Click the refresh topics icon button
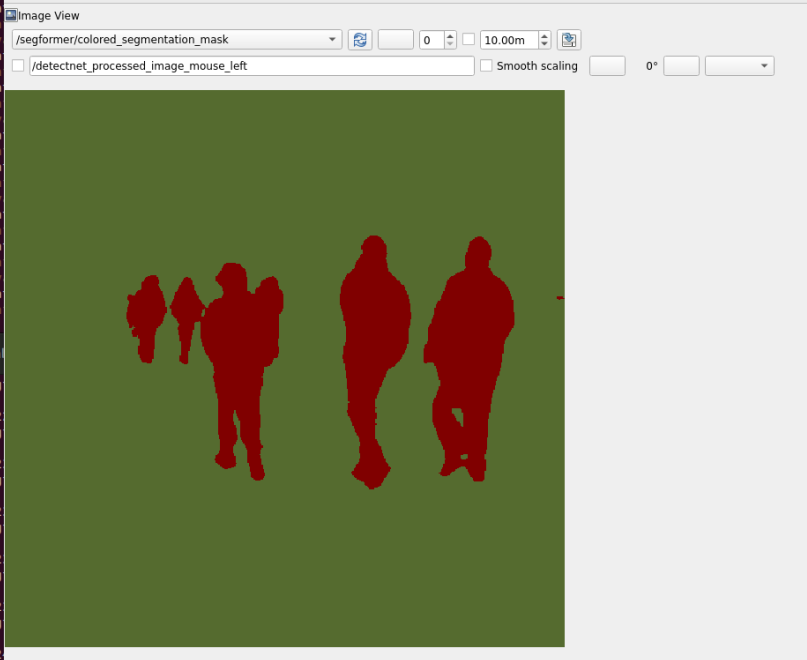Screen dimensions: 807x660 pos(360,40)
